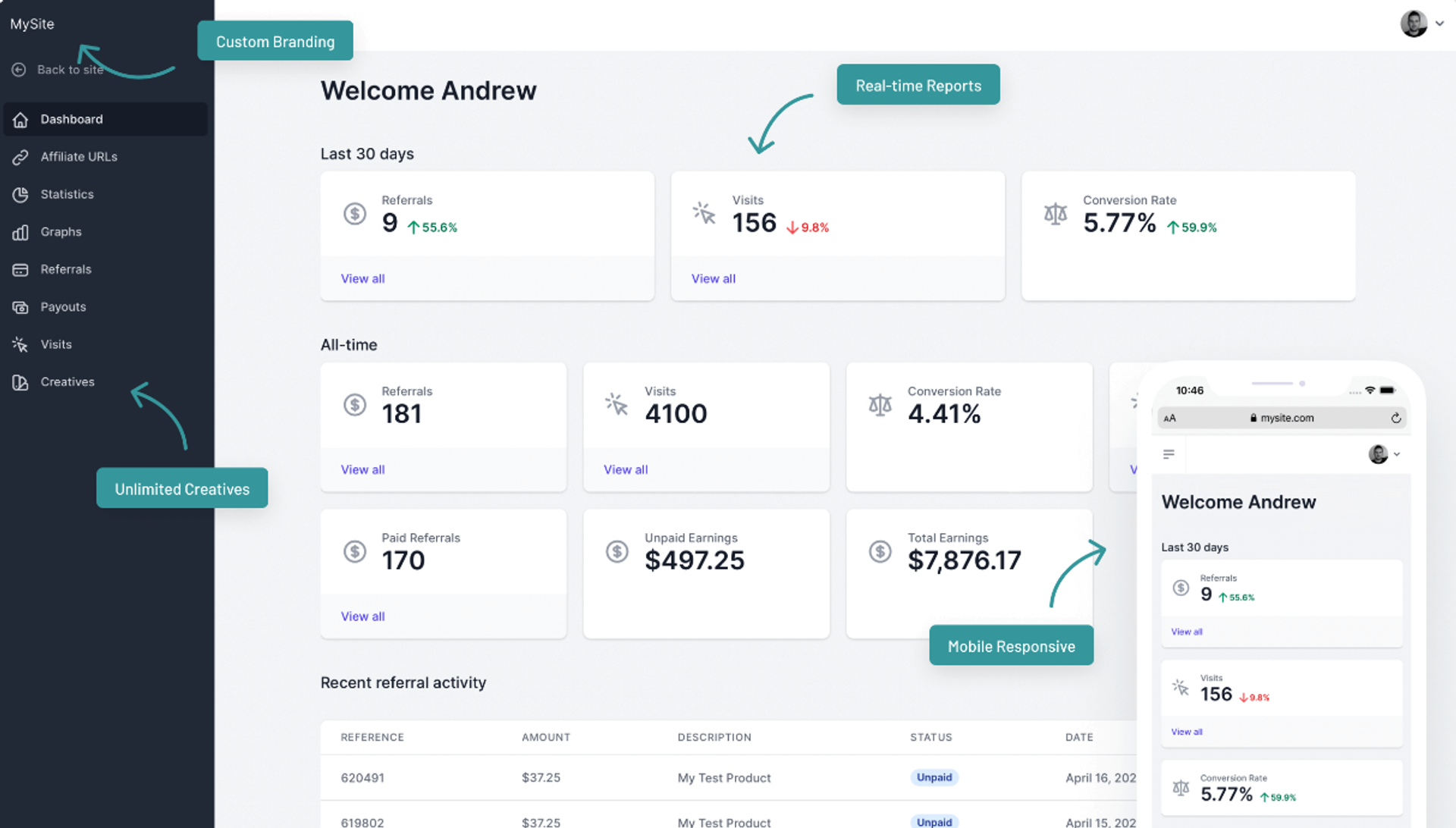Viewport: 1456px width, 828px height.
Task: Click the reload icon in the mobile address bar
Action: tap(1396, 418)
